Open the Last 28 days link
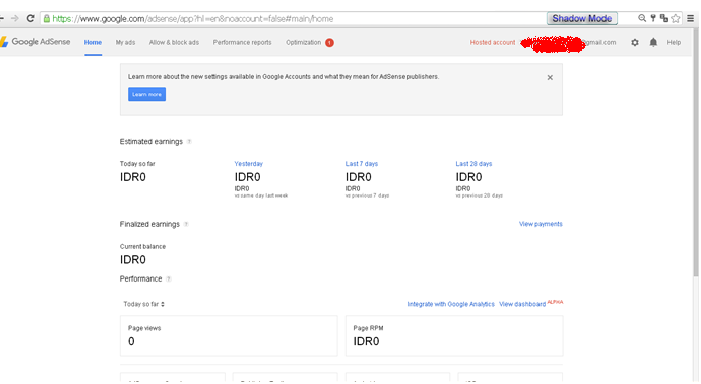This screenshot has height=384, width=701. point(473,164)
